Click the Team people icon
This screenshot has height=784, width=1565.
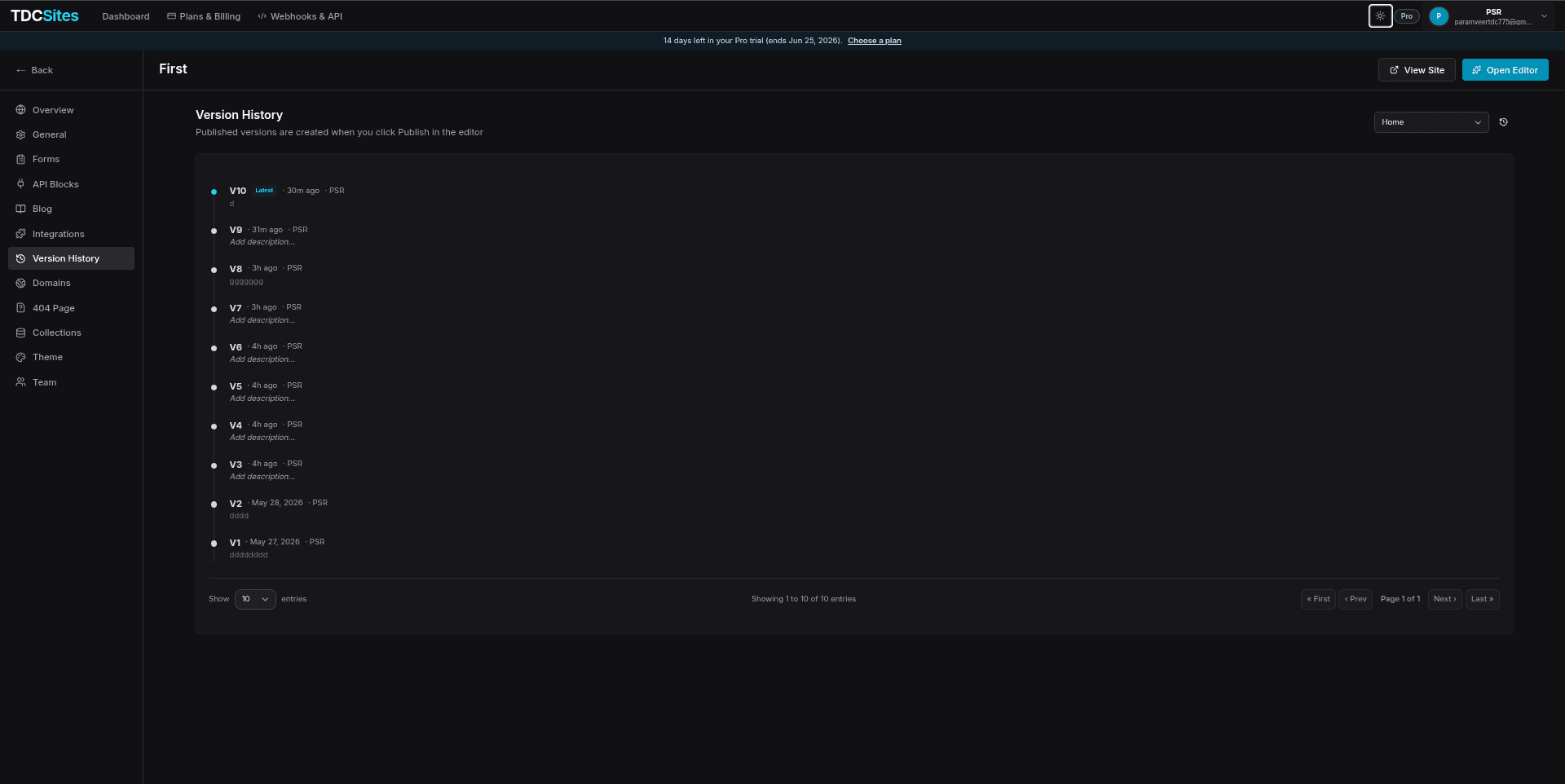[x=21, y=382]
